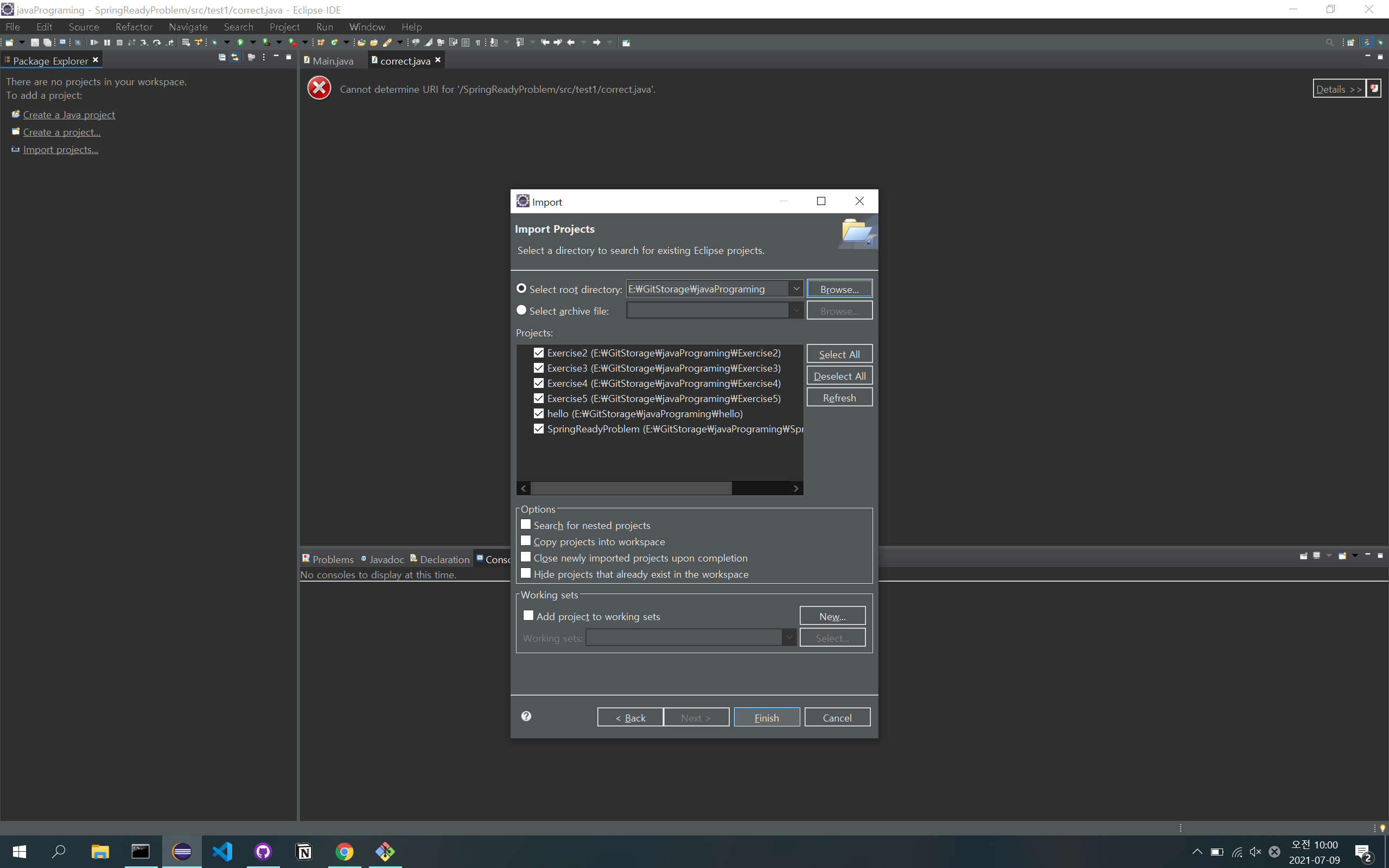Image resolution: width=1389 pixels, height=868 pixels.
Task: Open the Package Explorer view menu
Action: pyautogui.click(x=264, y=58)
